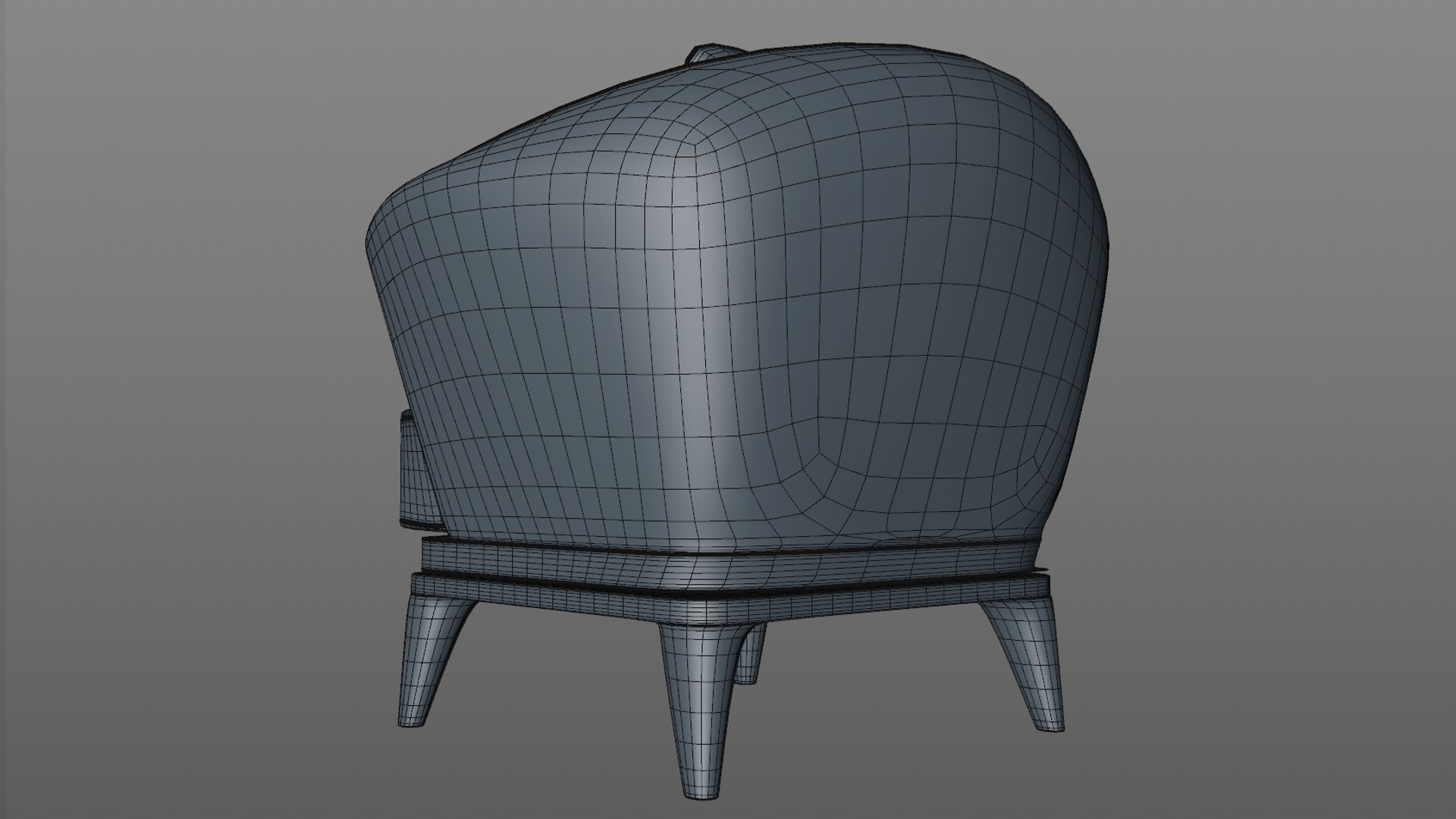1456x819 pixels.
Task: Select the rightmost tapered chair leg
Action: click(x=1024, y=663)
